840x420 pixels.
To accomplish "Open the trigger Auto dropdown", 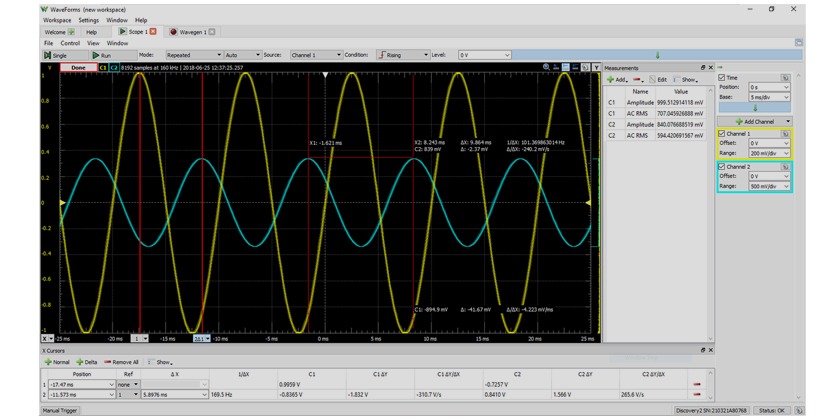I will click(243, 55).
